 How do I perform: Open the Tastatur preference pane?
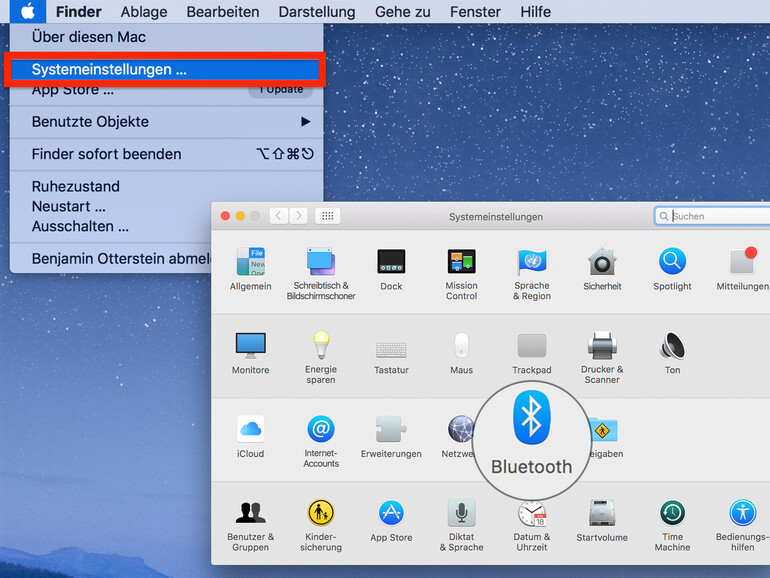click(391, 358)
